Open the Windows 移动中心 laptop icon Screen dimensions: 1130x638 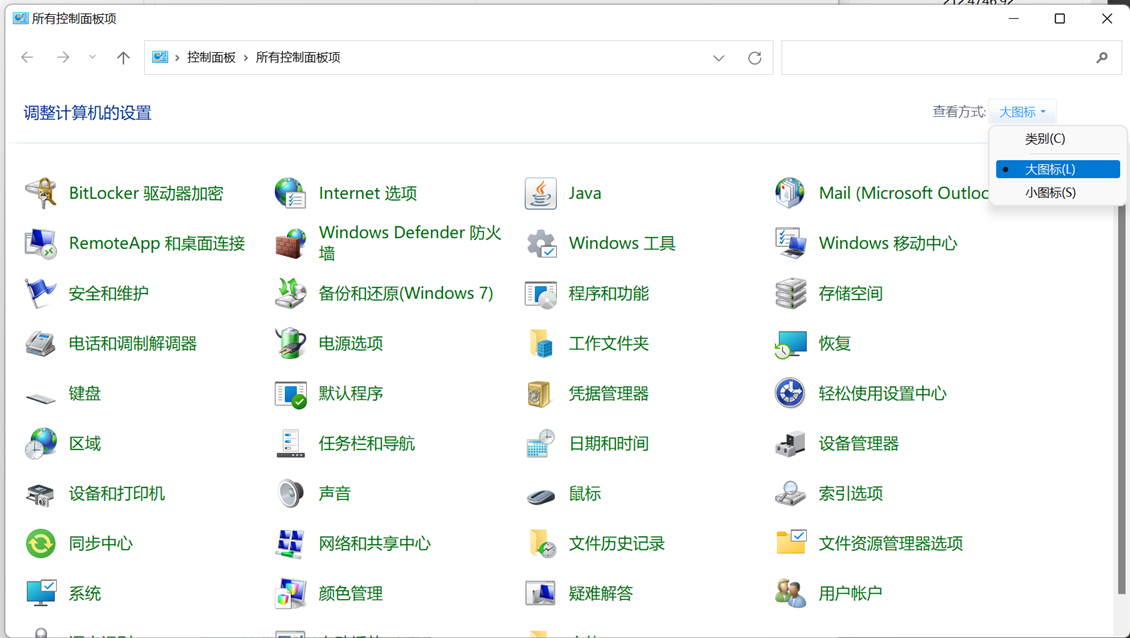tap(791, 243)
